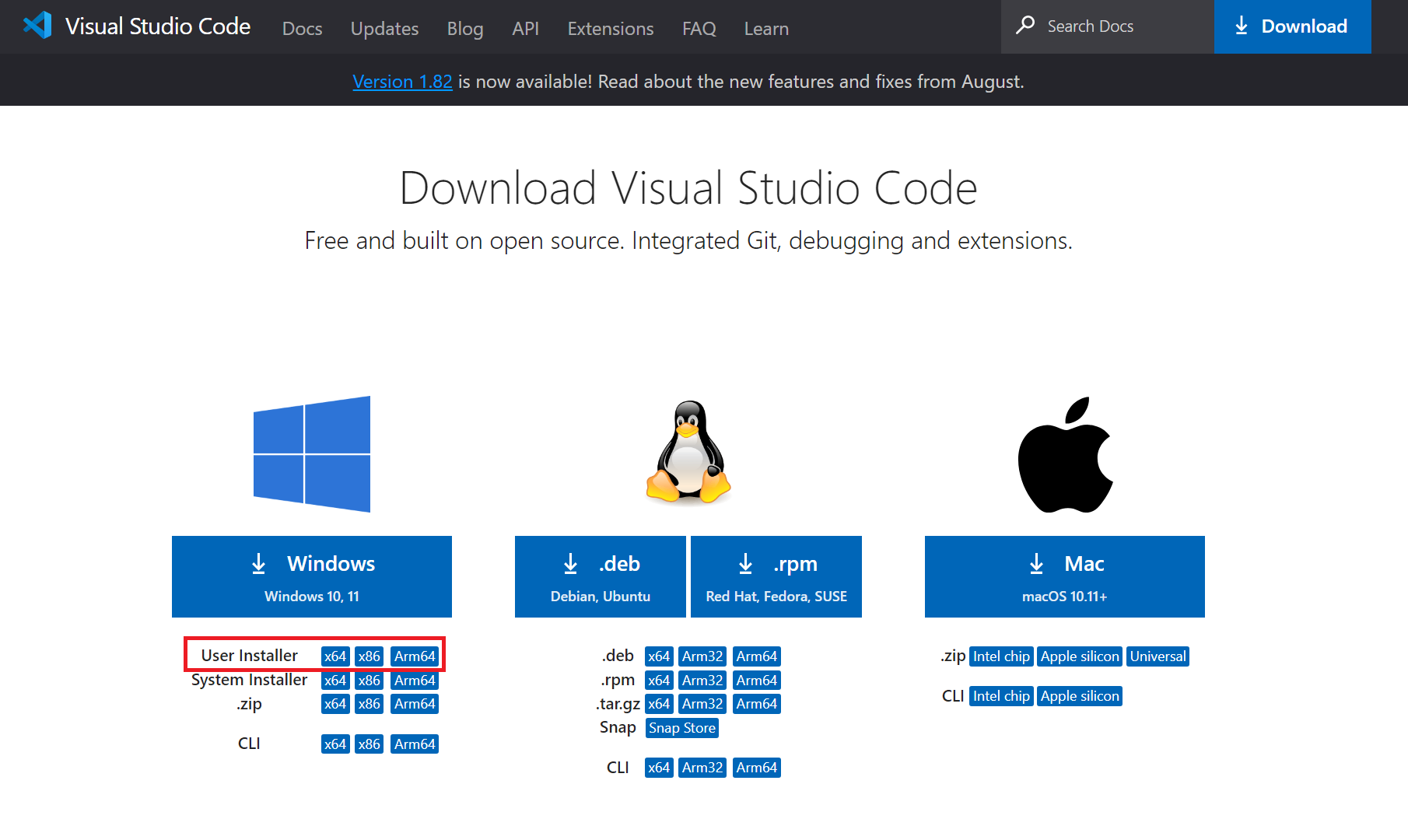Screen dimensions: 1408x840
Task: Download Windows .zip Arm64 build
Action: click(x=415, y=704)
